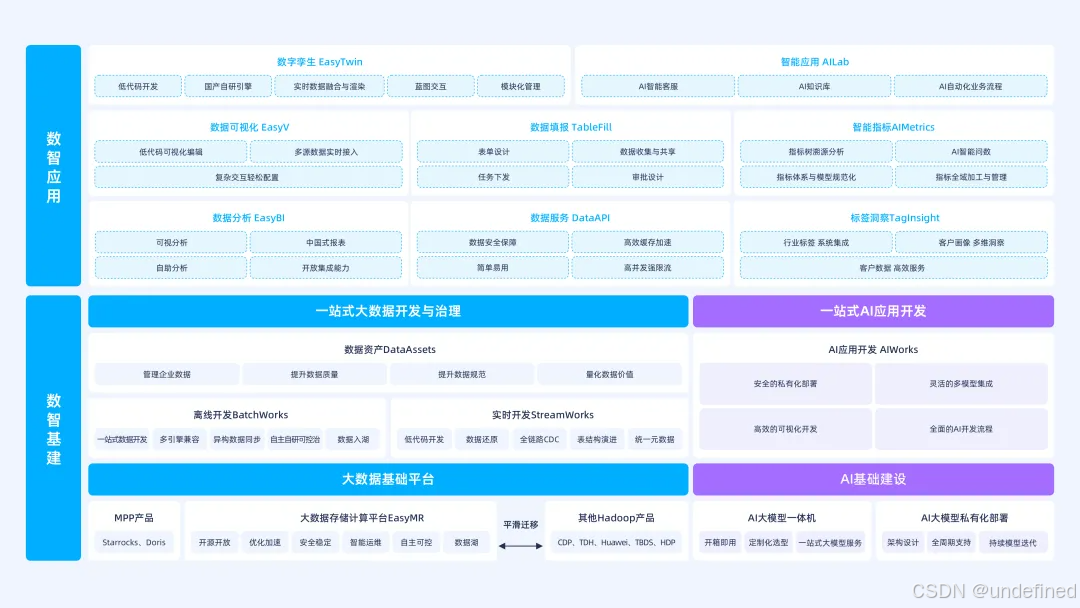Viewport: 1080px width, 608px height.
Task: Open the 数字孪生 EasyTwin heading
Action: (x=320, y=62)
